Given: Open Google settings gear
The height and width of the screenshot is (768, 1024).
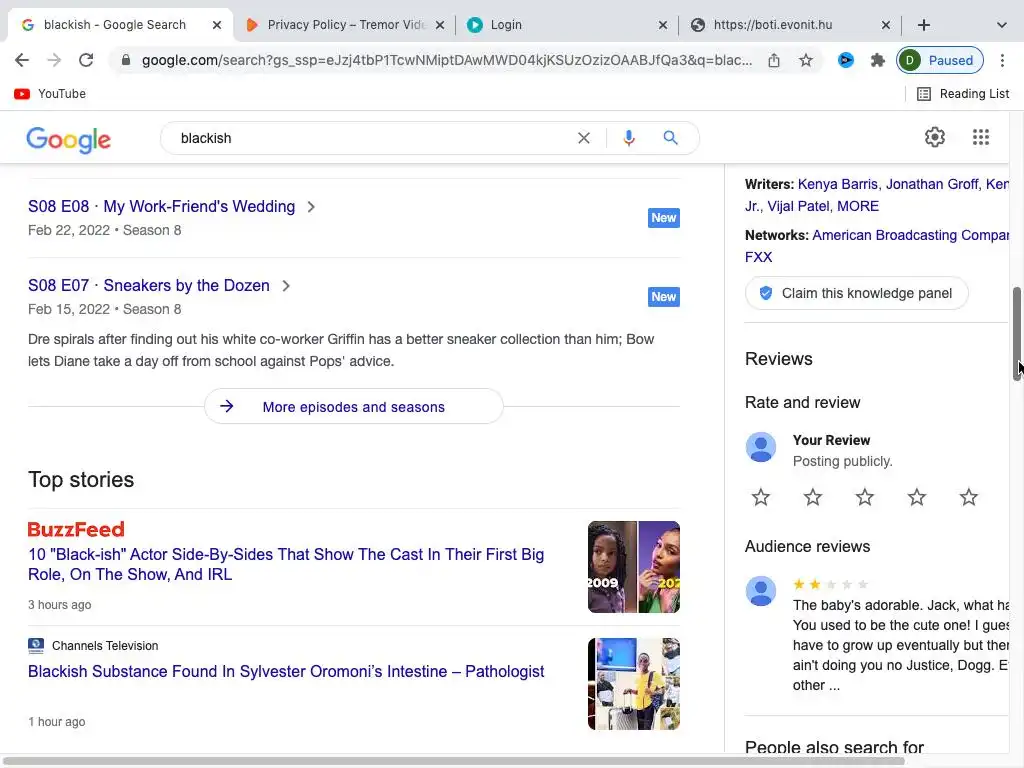Looking at the screenshot, I should tap(935, 137).
